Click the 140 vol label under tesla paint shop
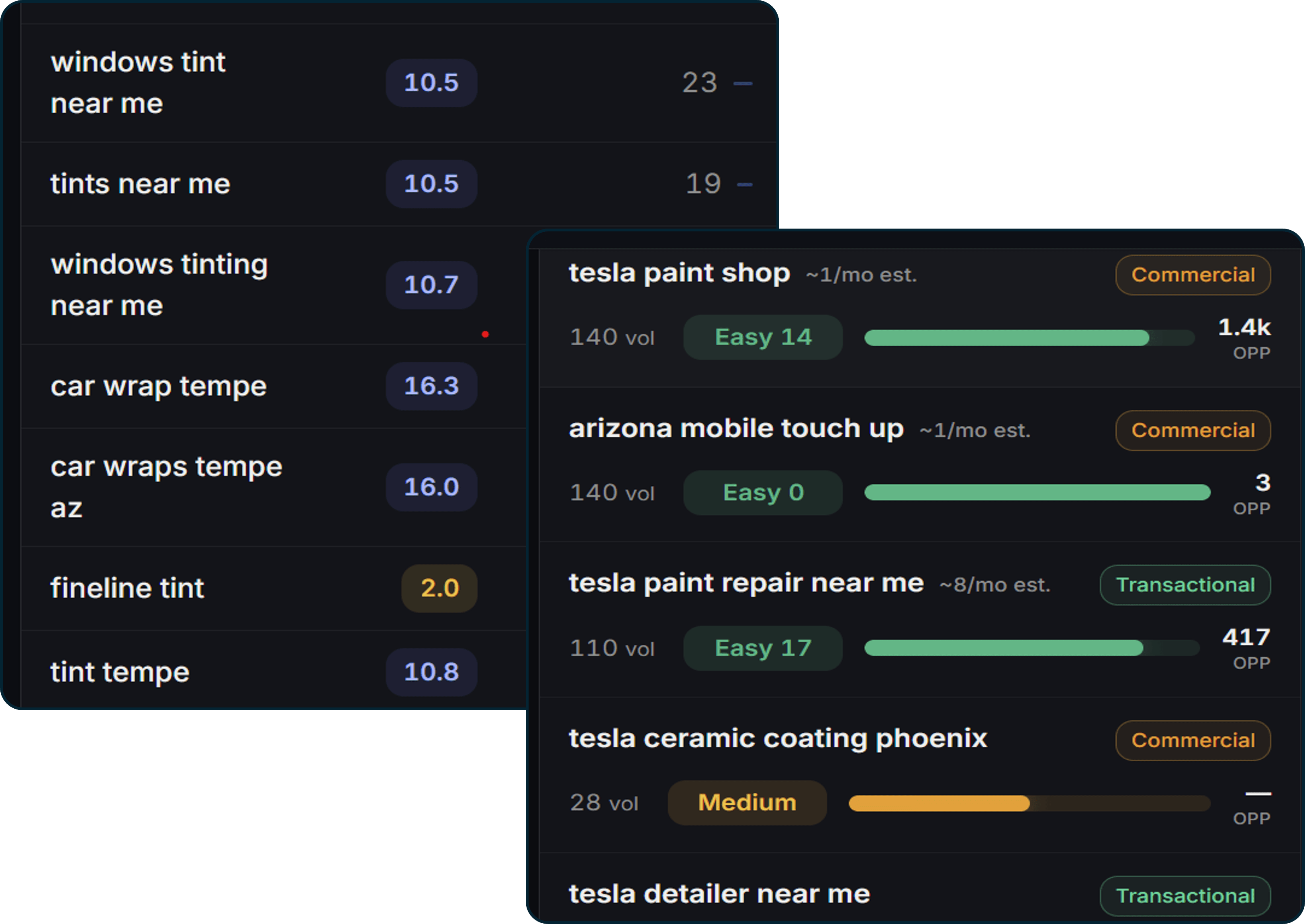 click(x=613, y=337)
